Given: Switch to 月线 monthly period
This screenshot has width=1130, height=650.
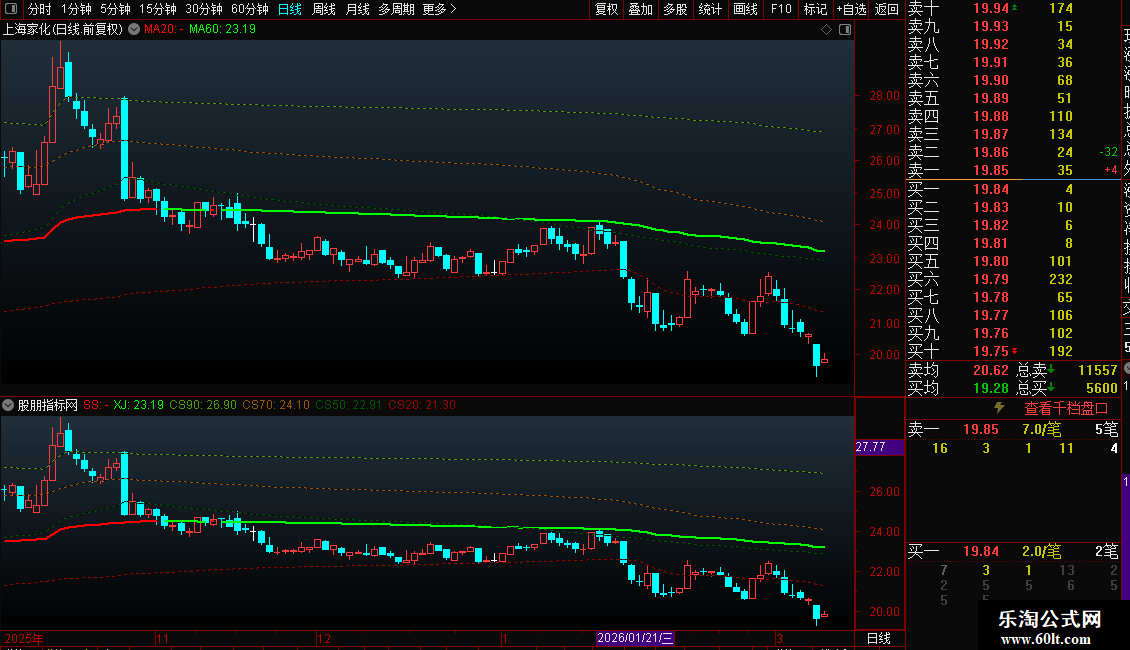Looking at the screenshot, I should click(x=357, y=10).
